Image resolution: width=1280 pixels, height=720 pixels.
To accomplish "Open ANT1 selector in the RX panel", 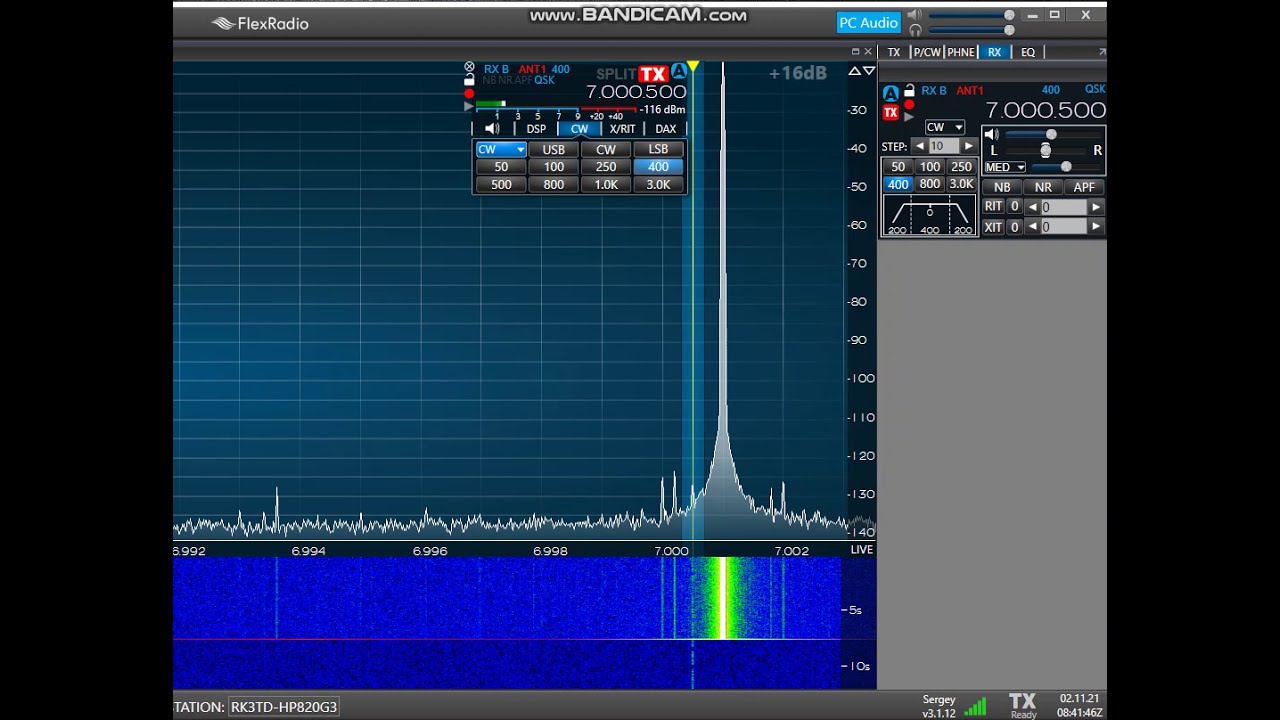I will point(970,91).
